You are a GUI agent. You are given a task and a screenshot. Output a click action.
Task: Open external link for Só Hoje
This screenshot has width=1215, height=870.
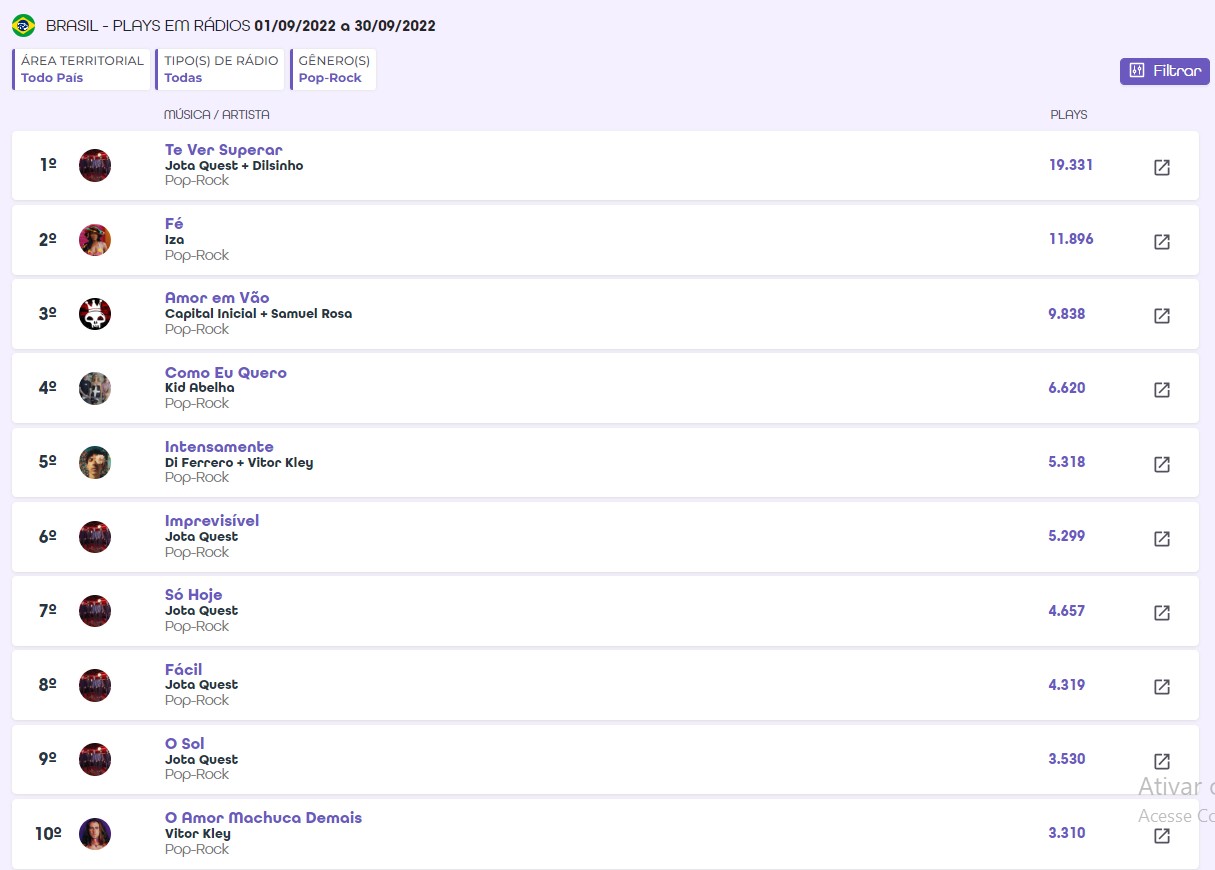click(x=1162, y=613)
